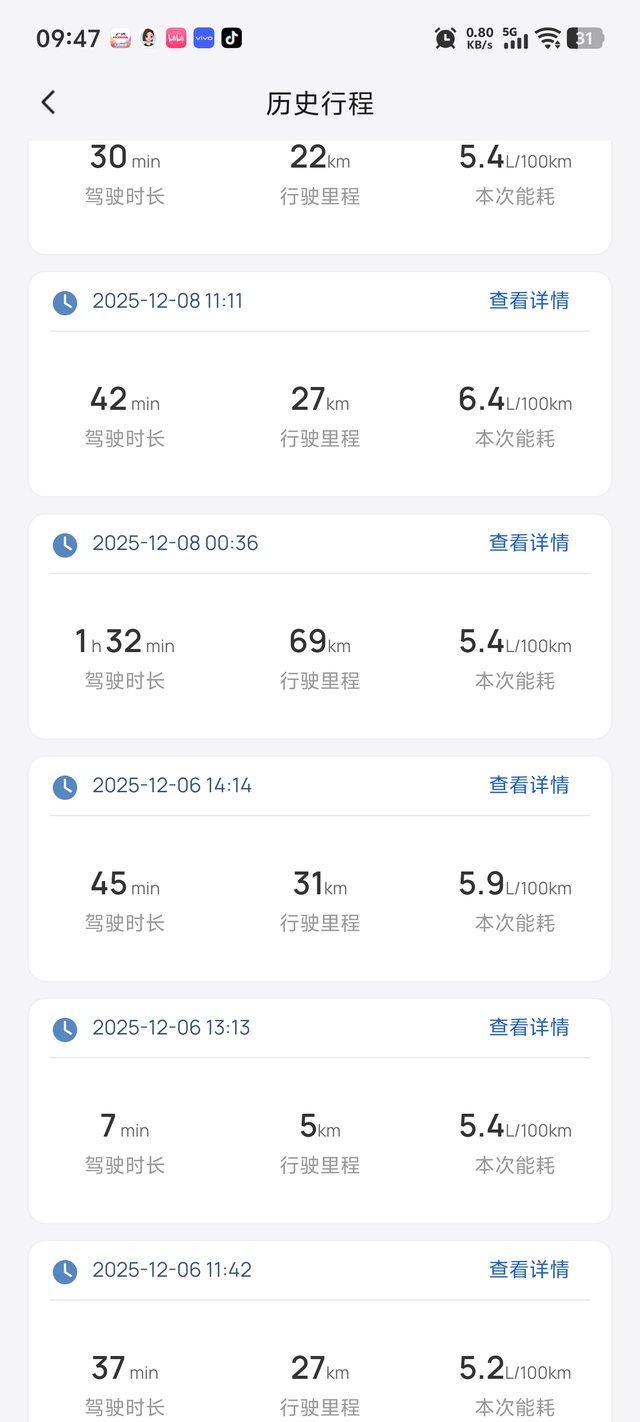
Task: Tap the back arrow icon
Action: point(48,102)
